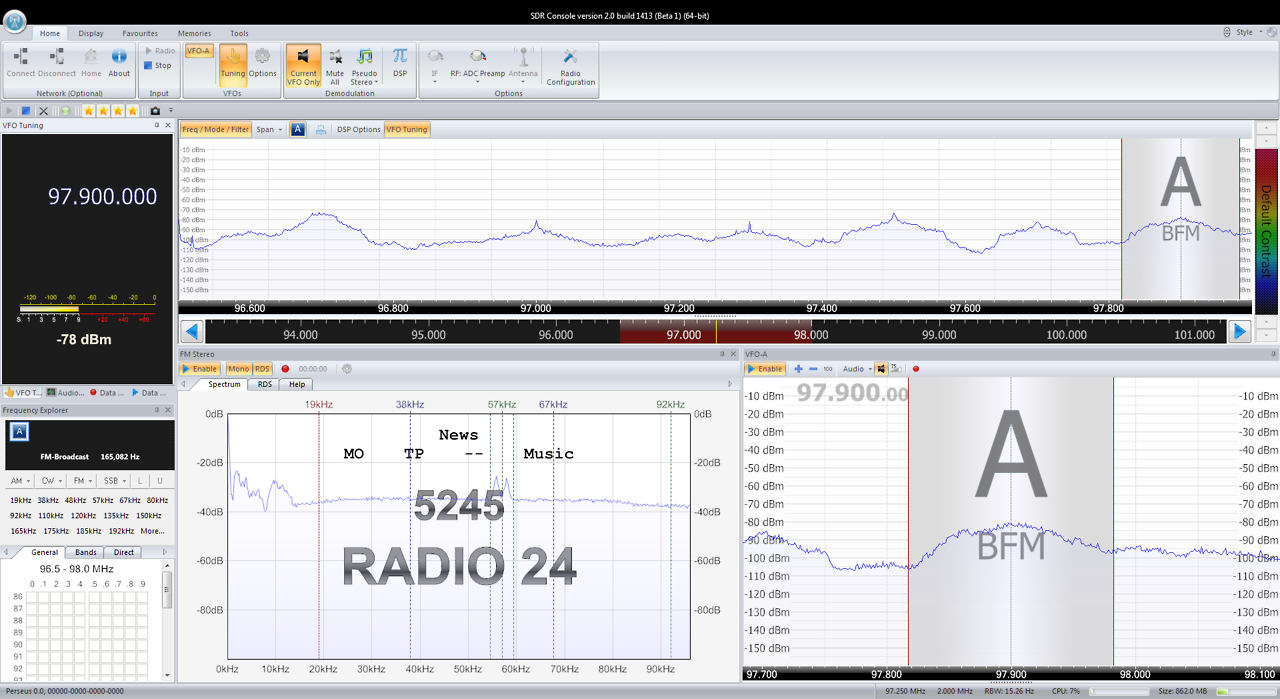Screen dimensions: 1280x699
Task: Open Radio Configuration tools
Action: click(x=570, y=66)
